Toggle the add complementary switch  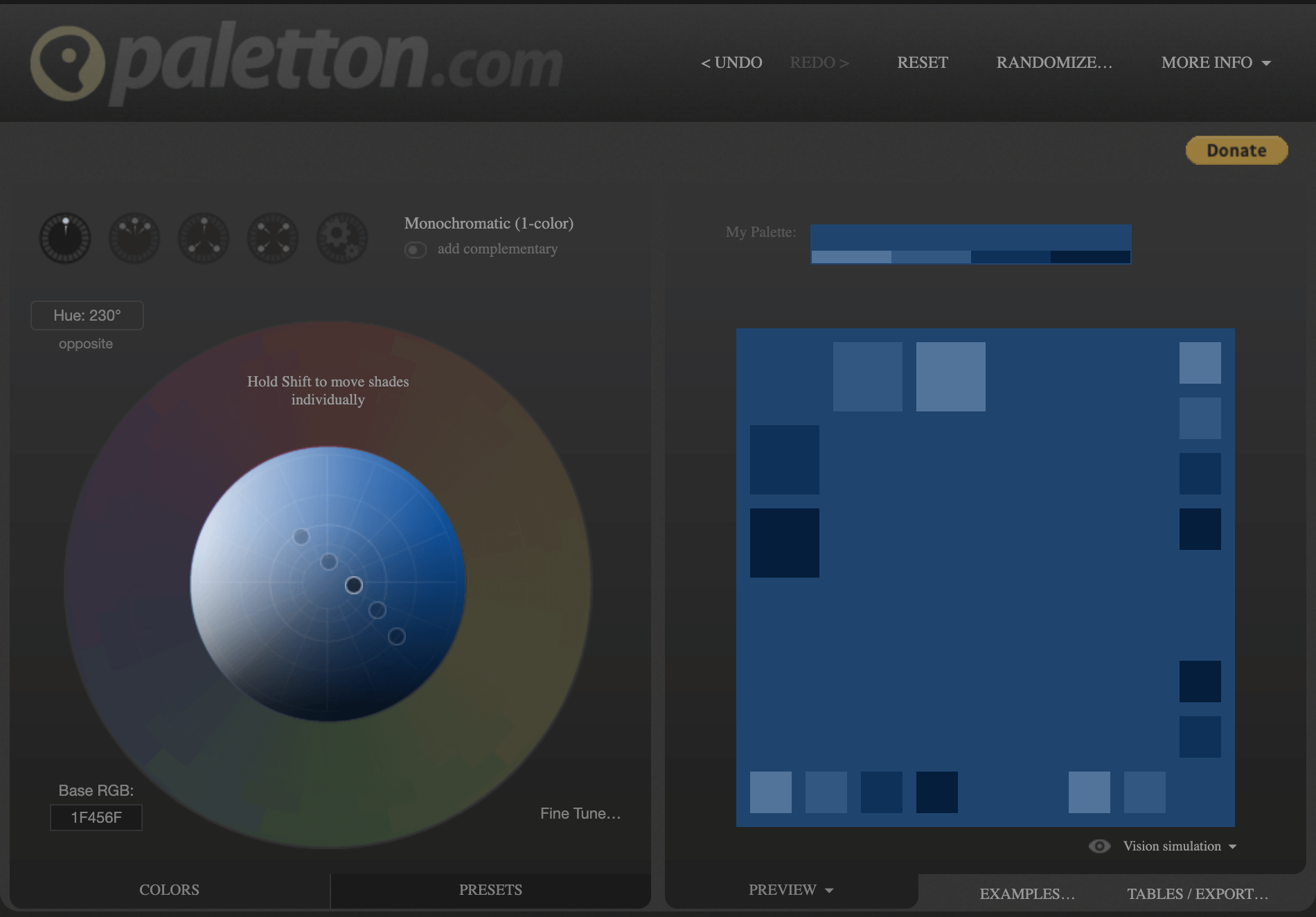[416, 249]
